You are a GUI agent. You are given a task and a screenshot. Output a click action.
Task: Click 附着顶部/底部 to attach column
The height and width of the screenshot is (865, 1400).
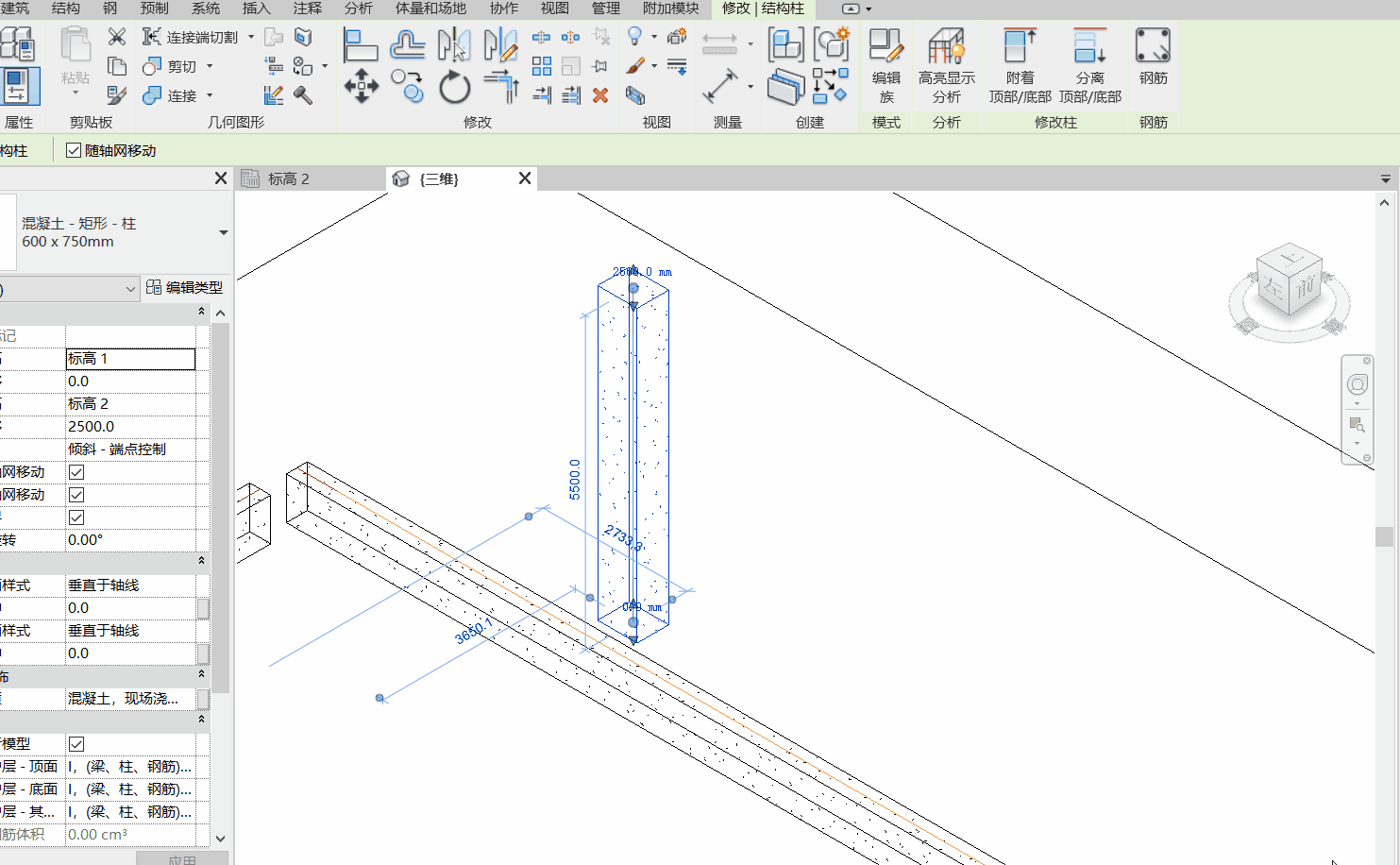tap(1019, 66)
